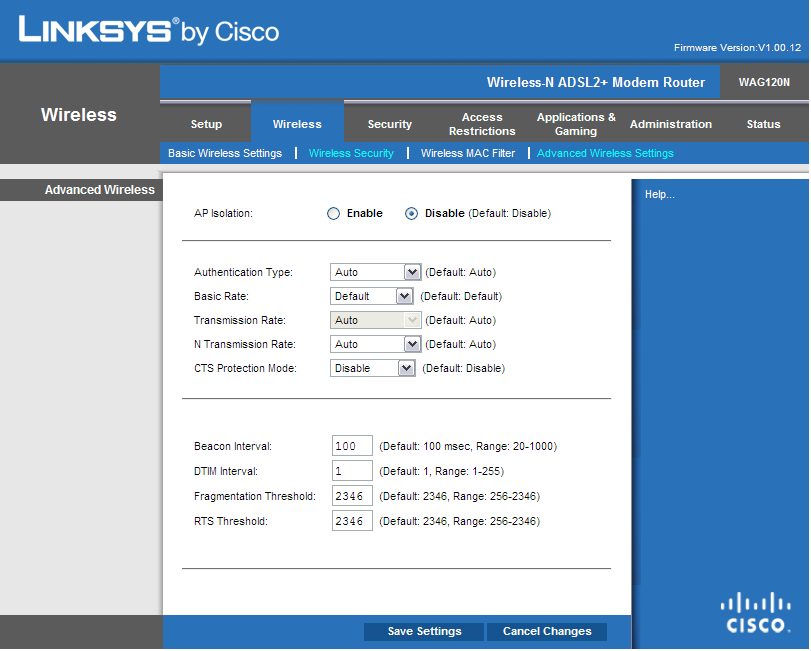The height and width of the screenshot is (651, 811).
Task: Click the CTS Protection Mode label
Action: click(245, 368)
